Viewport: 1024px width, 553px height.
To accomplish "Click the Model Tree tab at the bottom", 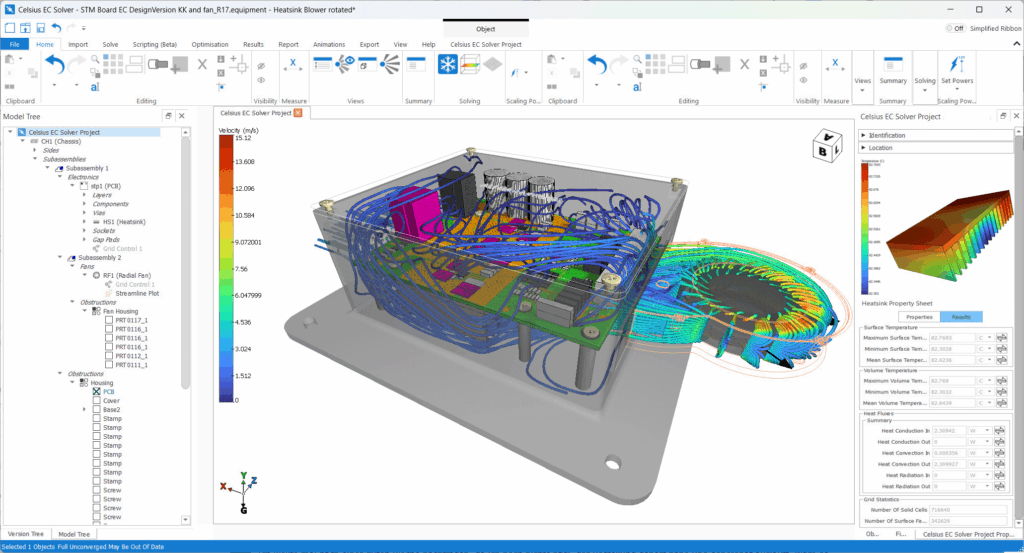I will tap(74, 534).
